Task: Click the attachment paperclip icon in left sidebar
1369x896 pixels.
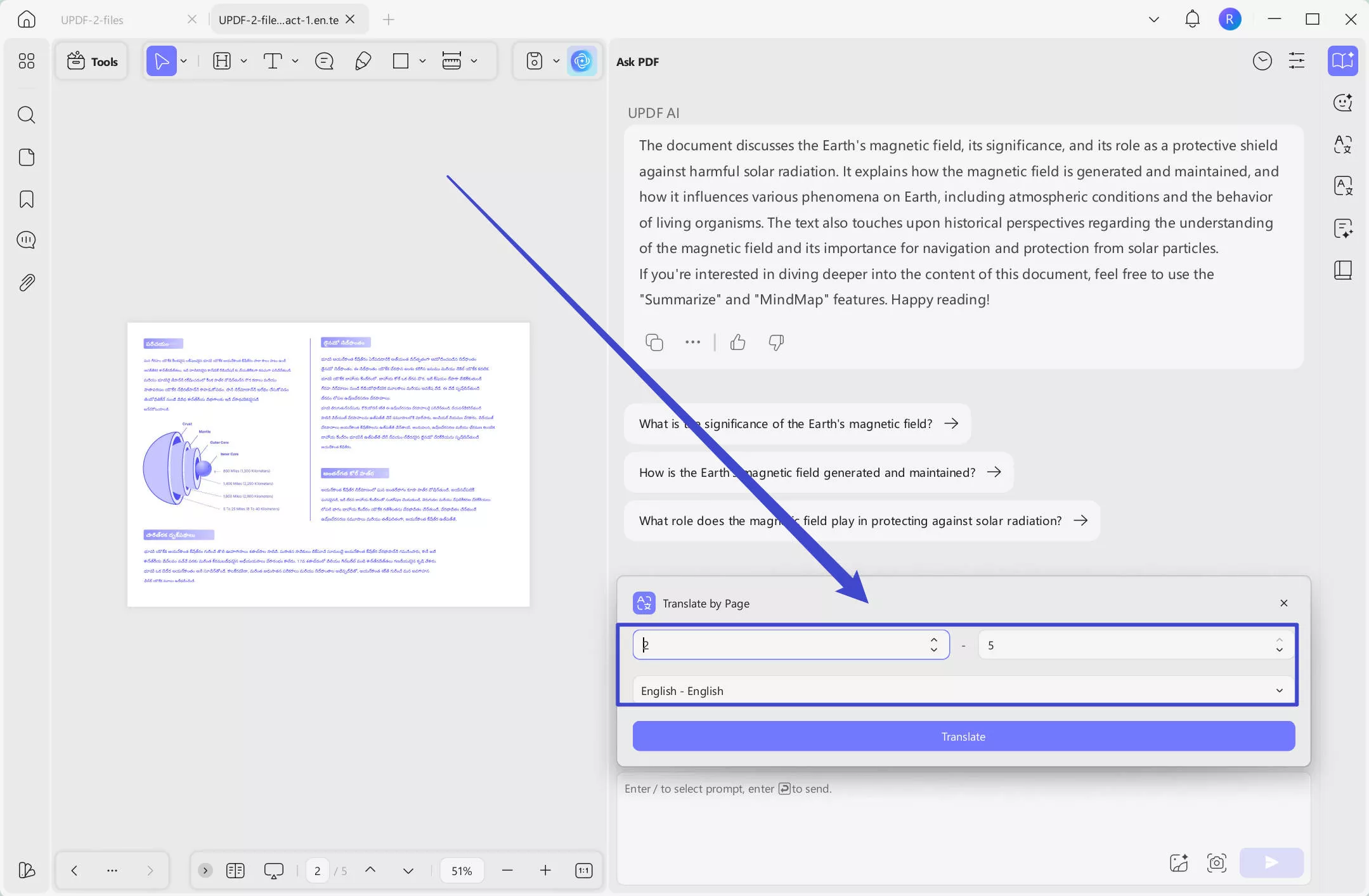Action: coord(27,282)
